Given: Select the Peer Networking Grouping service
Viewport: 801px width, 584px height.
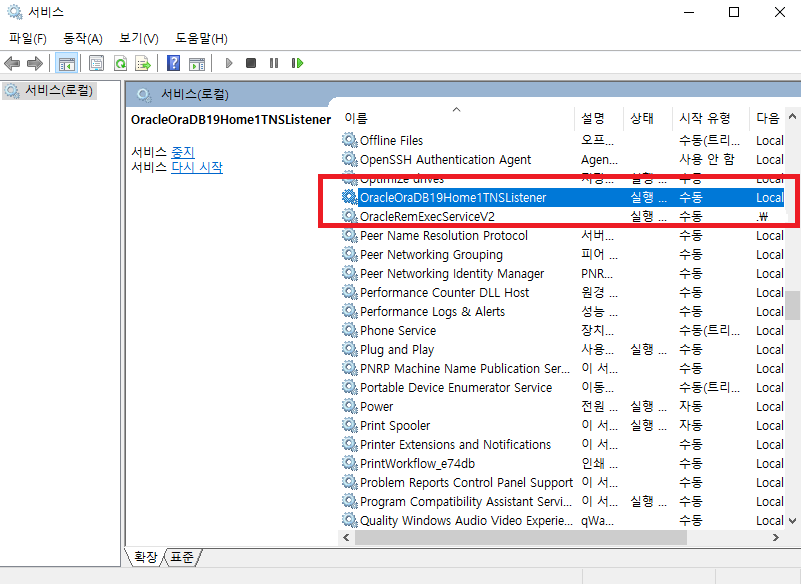Looking at the screenshot, I should tap(431, 254).
